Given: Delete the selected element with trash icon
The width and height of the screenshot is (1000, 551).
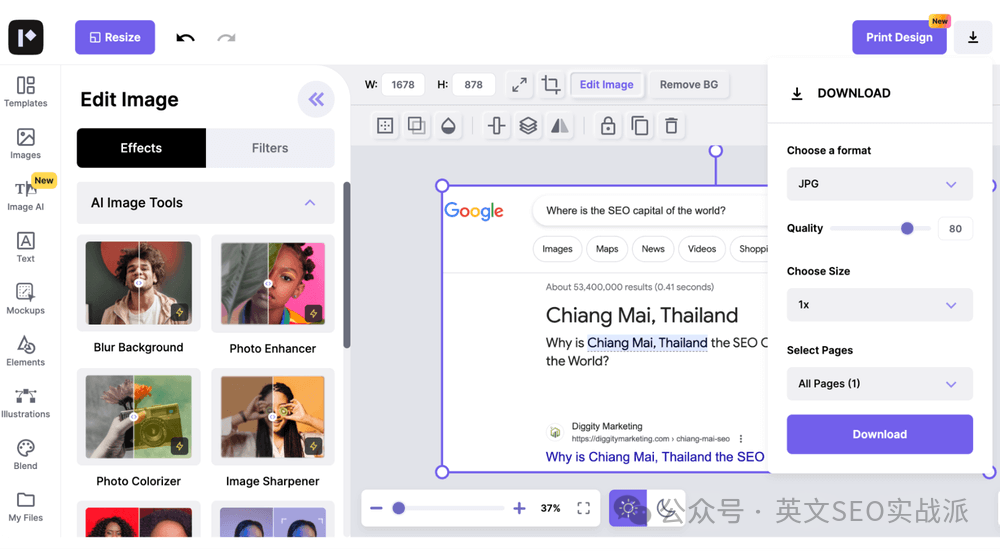Looking at the screenshot, I should pos(671,126).
